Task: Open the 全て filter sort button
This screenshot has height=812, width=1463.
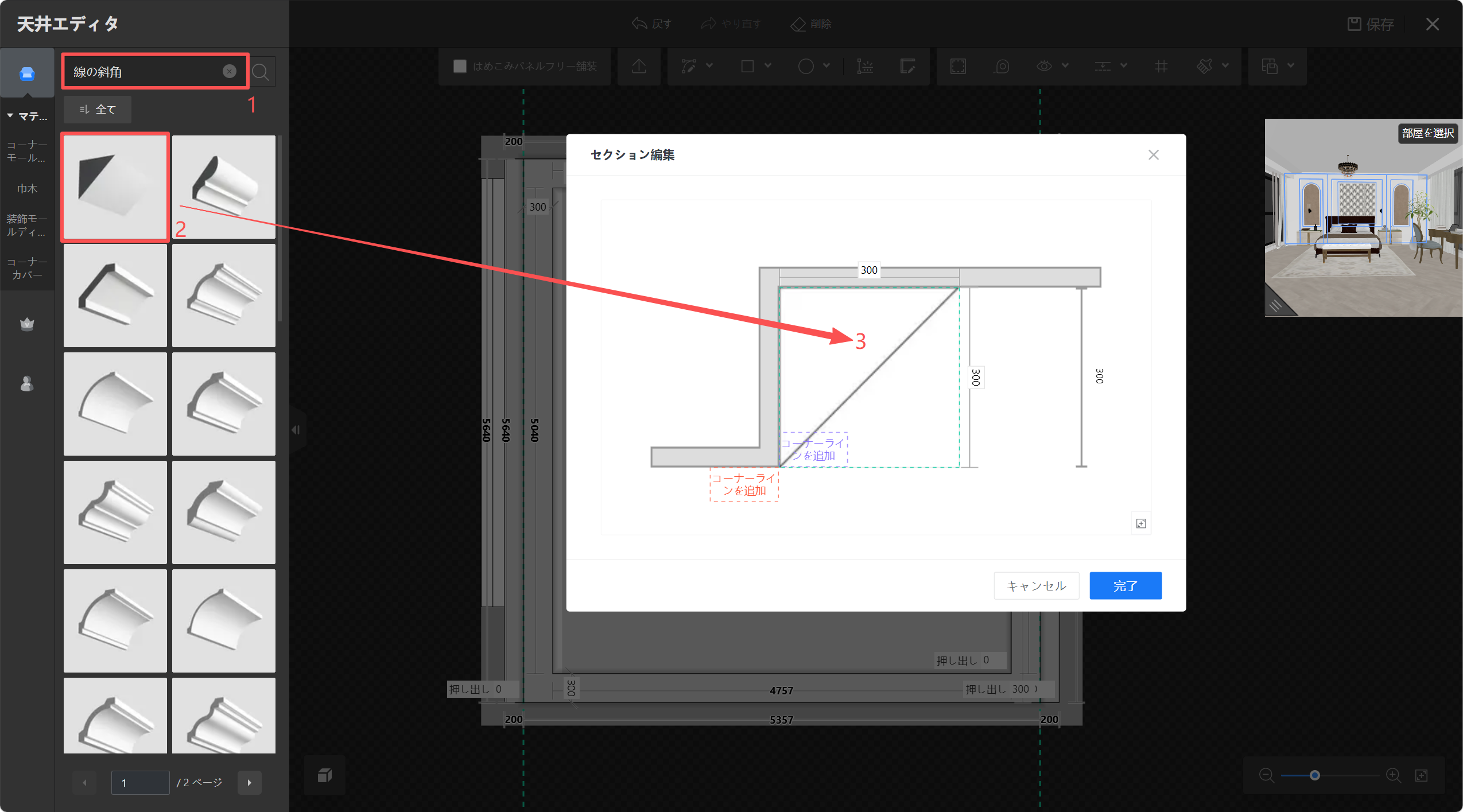Action: pyautogui.click(x=98, y=110)
